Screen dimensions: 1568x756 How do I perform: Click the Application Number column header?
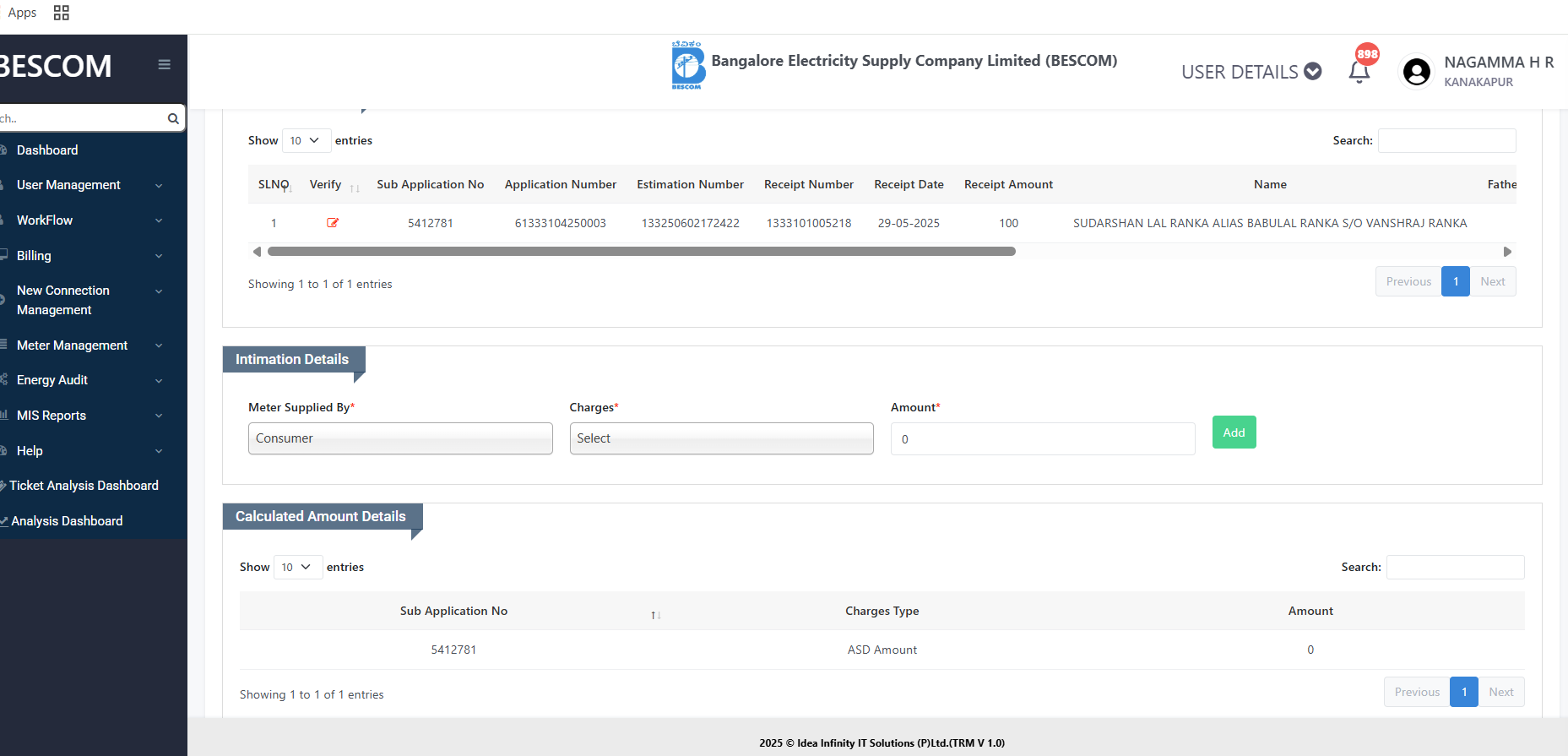click(561, 184)
